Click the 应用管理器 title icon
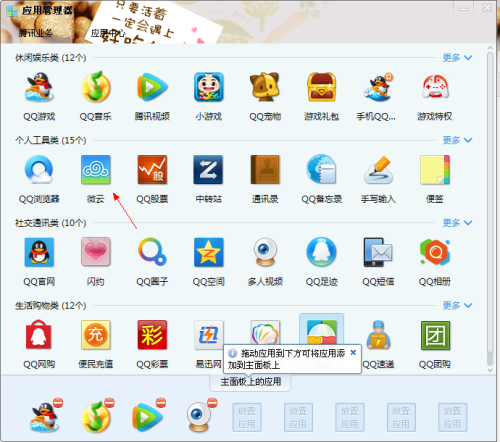 pyautogui.click(x=12, y=11)
